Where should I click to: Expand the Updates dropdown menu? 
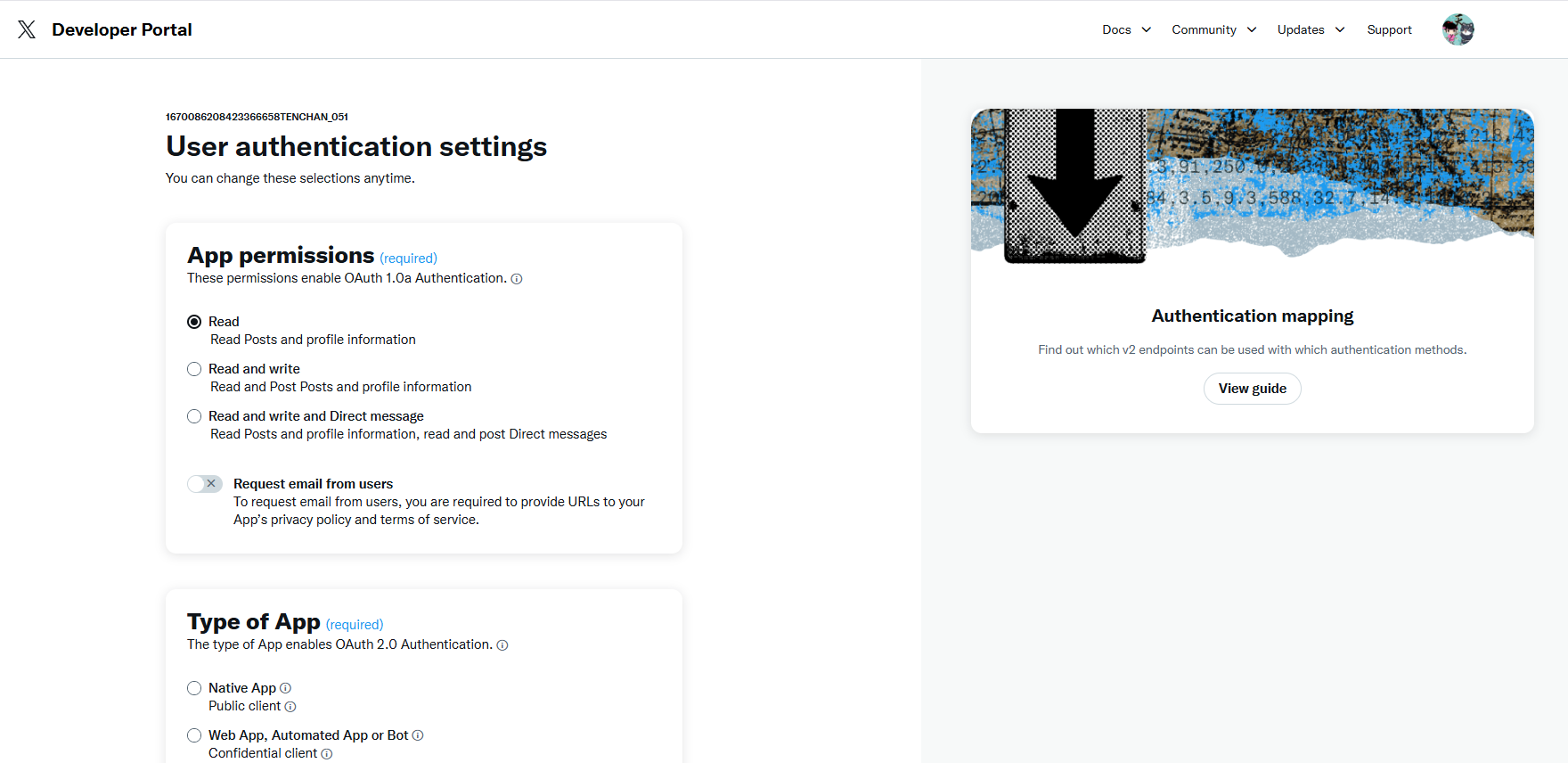pos(1311,29)
